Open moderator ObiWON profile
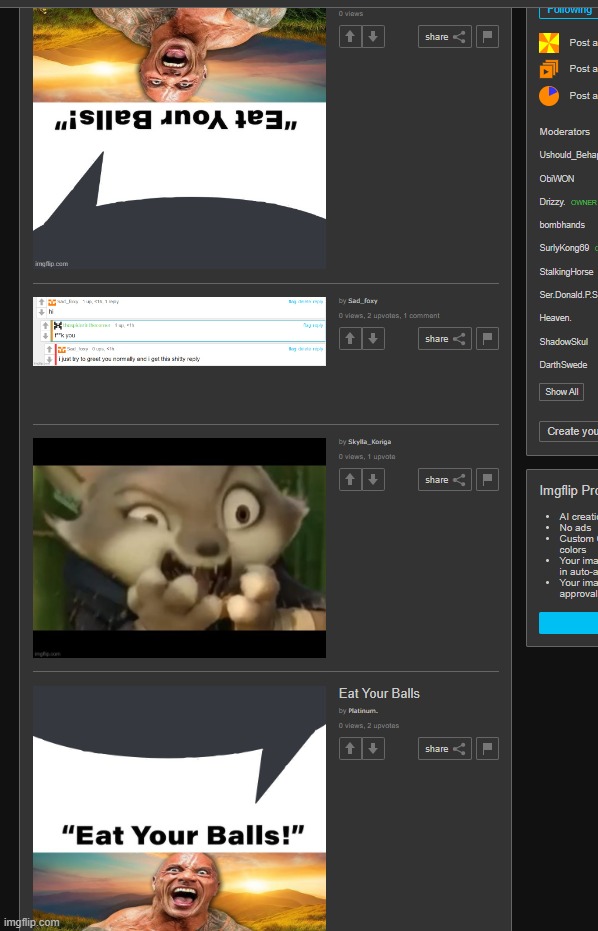Image resolution: width=598 pixels, height=931 pixels. point(556,179)
